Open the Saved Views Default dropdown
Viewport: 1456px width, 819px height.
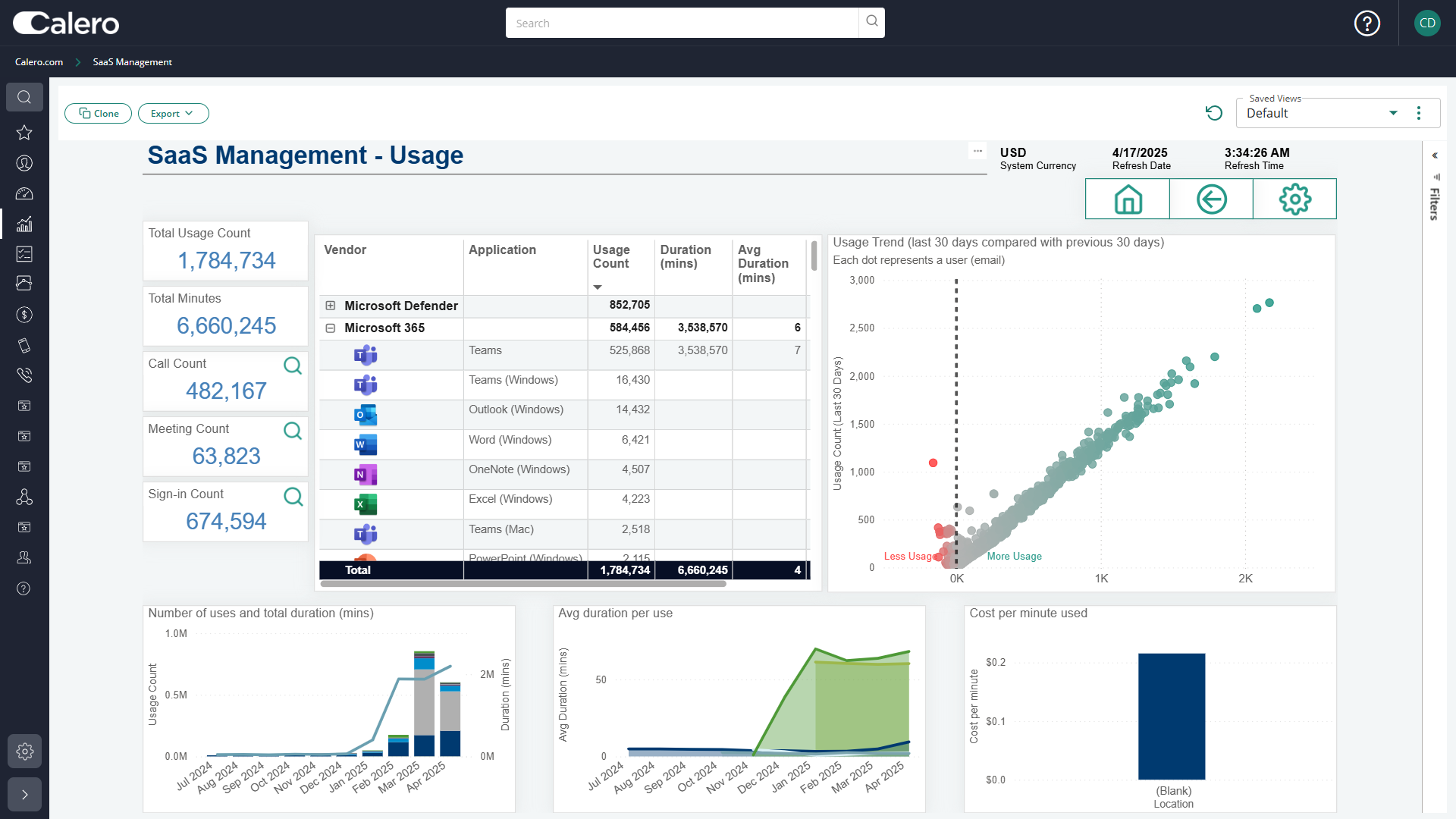[x=1394, y=112]
